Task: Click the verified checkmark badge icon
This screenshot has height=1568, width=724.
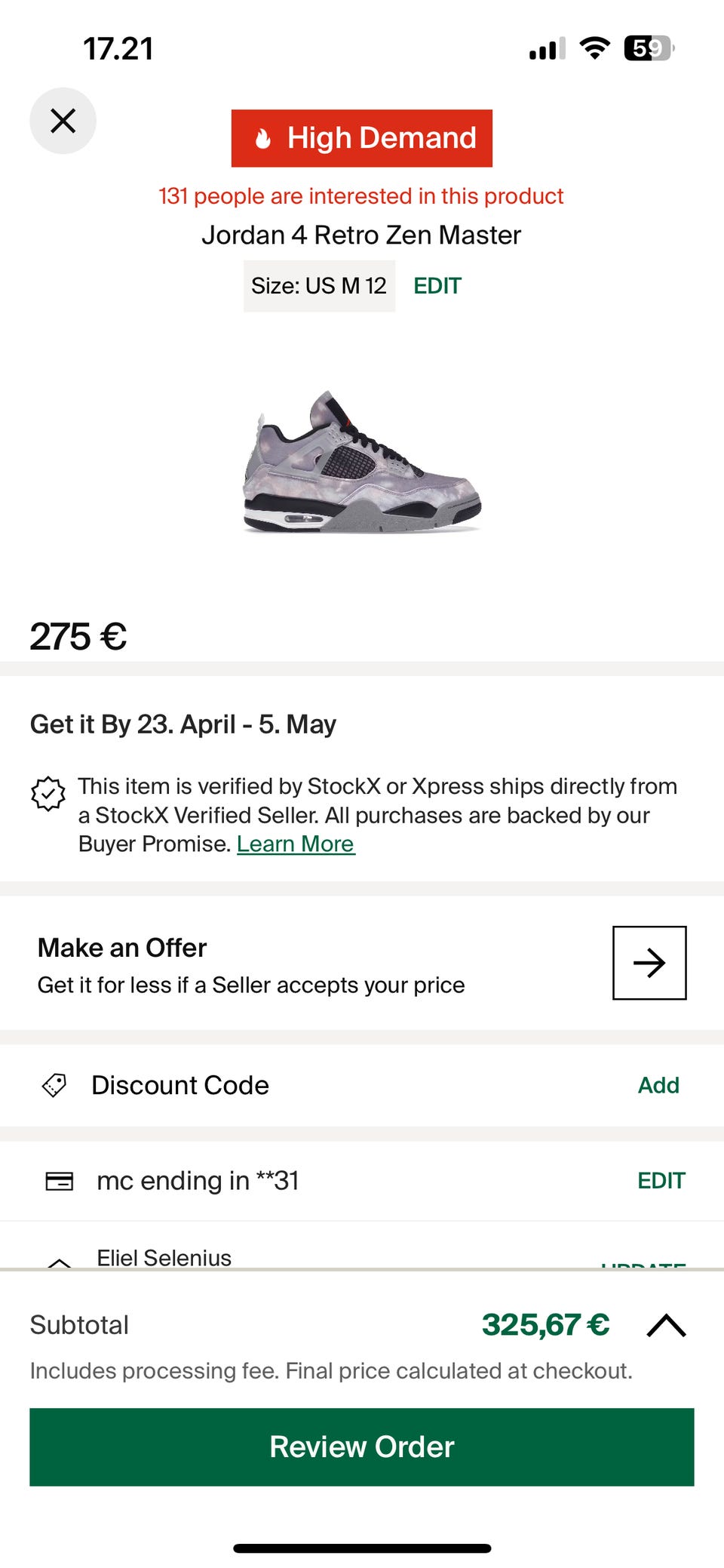Action: [x=48, y=794]
